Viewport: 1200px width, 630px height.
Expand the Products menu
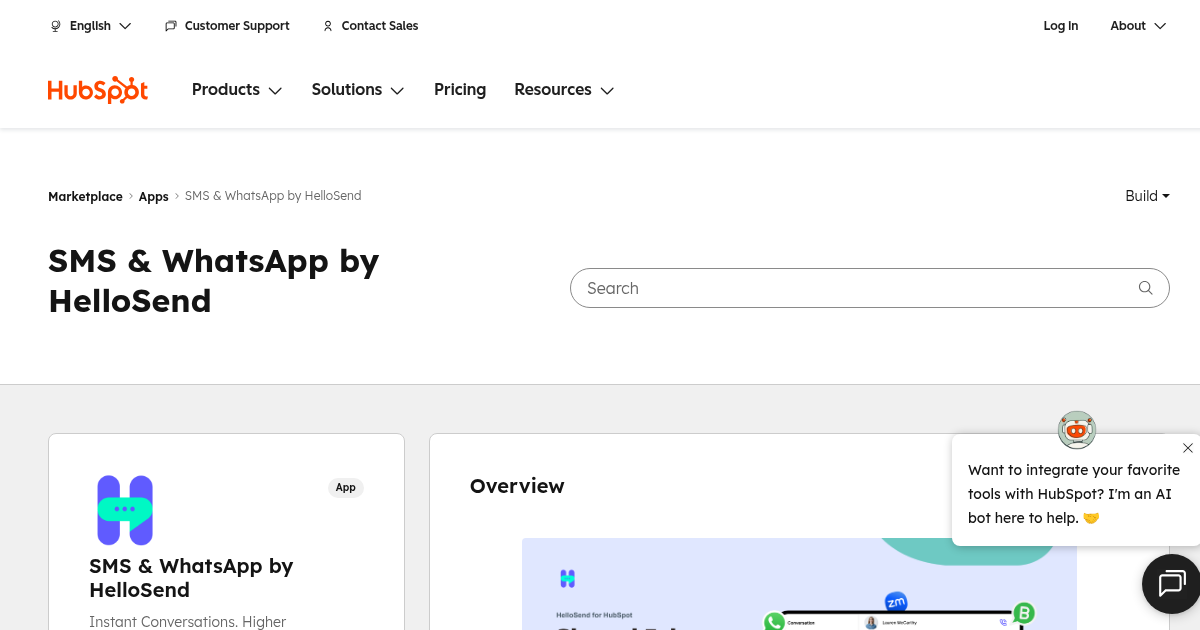point(237,90)
